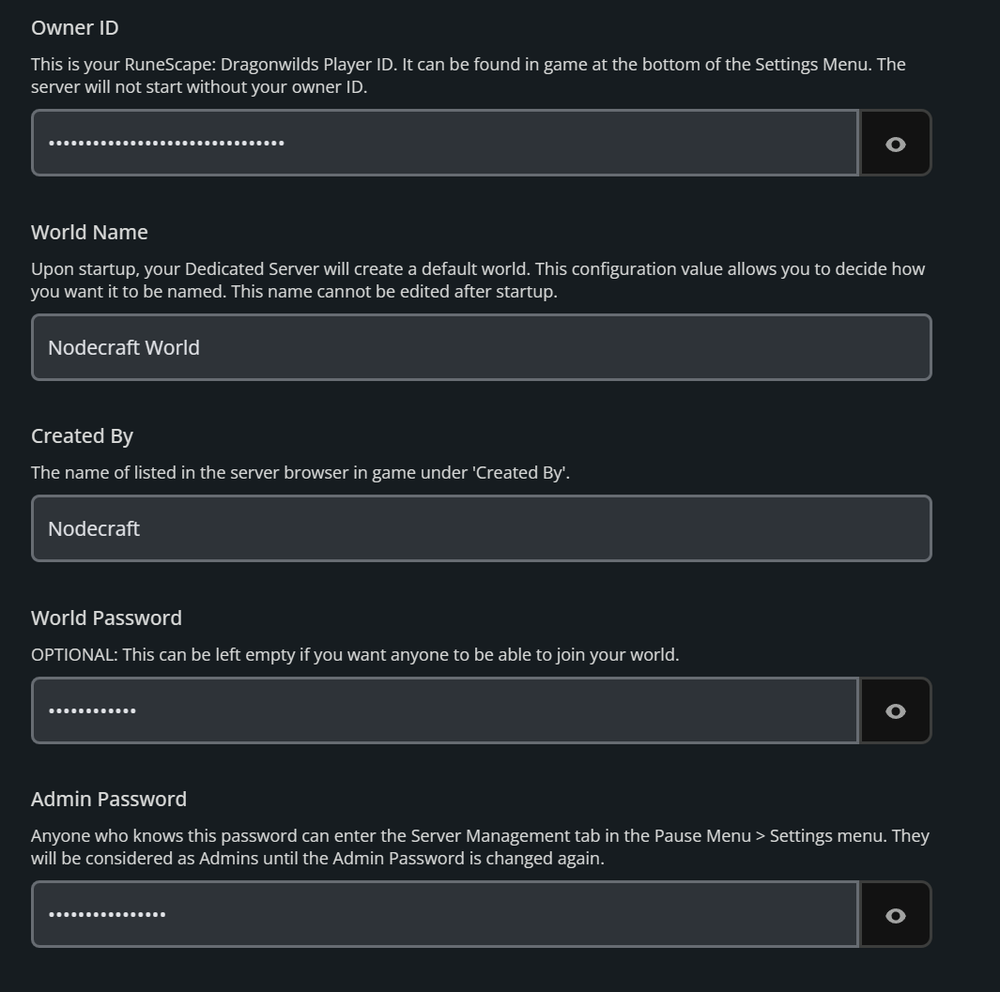Place cursor in the World Password field
The image size is (1000, 992).
pyautogui.click(x=445, y=710)
